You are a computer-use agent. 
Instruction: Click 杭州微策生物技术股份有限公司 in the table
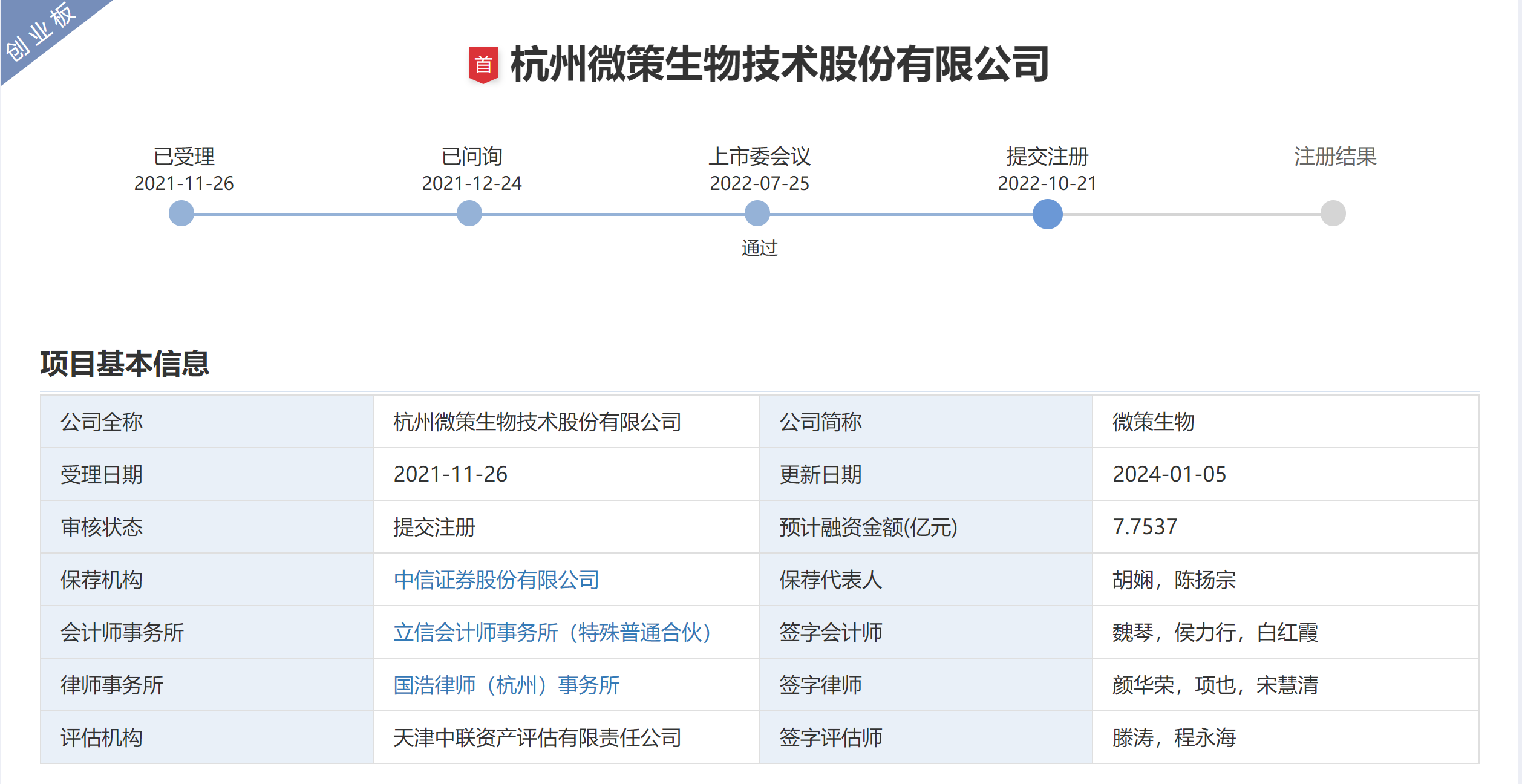click(x=537, y=422)
